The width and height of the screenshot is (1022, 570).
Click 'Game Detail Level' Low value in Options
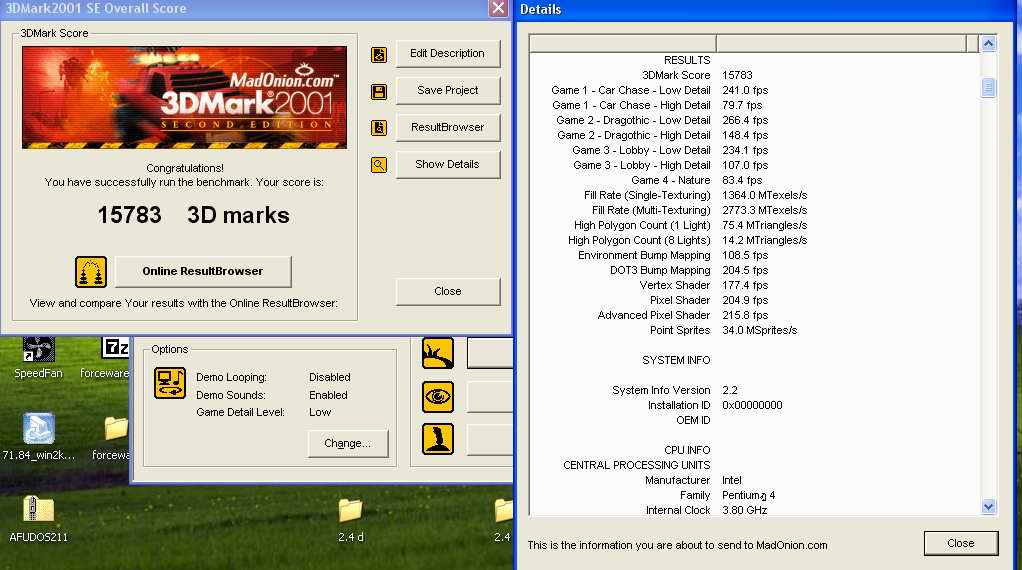(320, 412)
